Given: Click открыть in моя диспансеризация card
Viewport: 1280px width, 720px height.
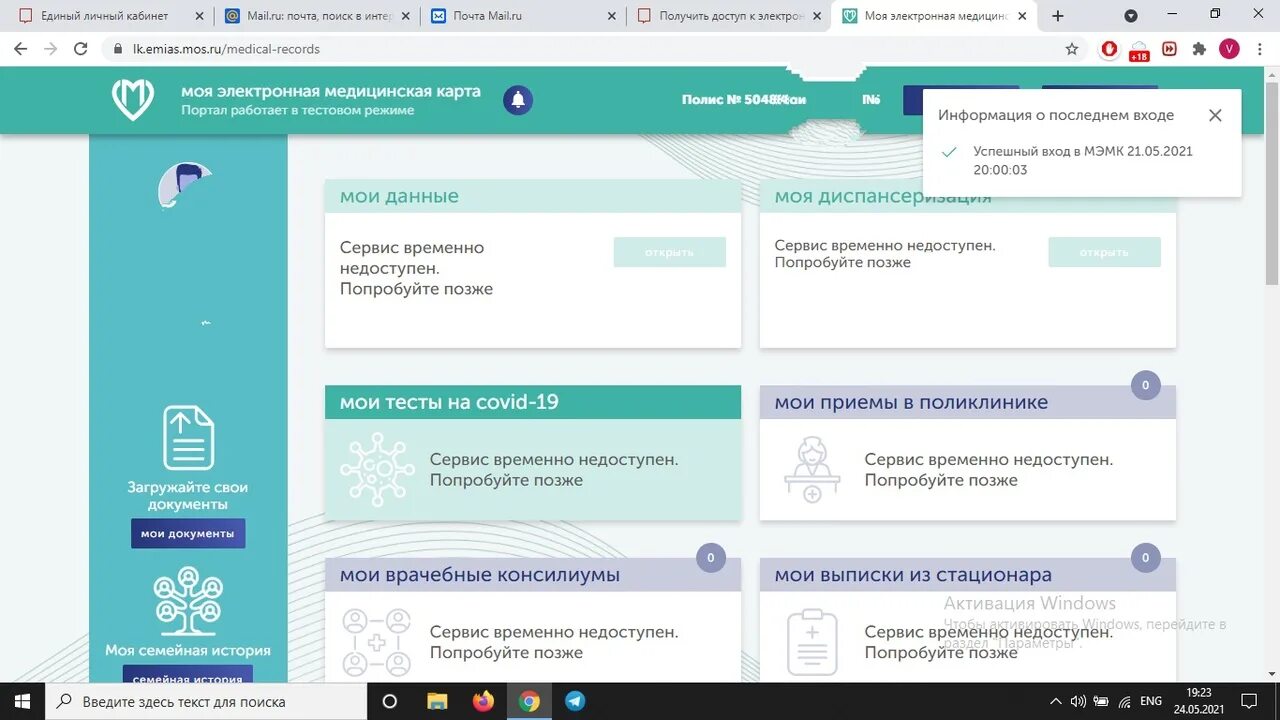Looking at the screenshot, I should [1104, 252].
